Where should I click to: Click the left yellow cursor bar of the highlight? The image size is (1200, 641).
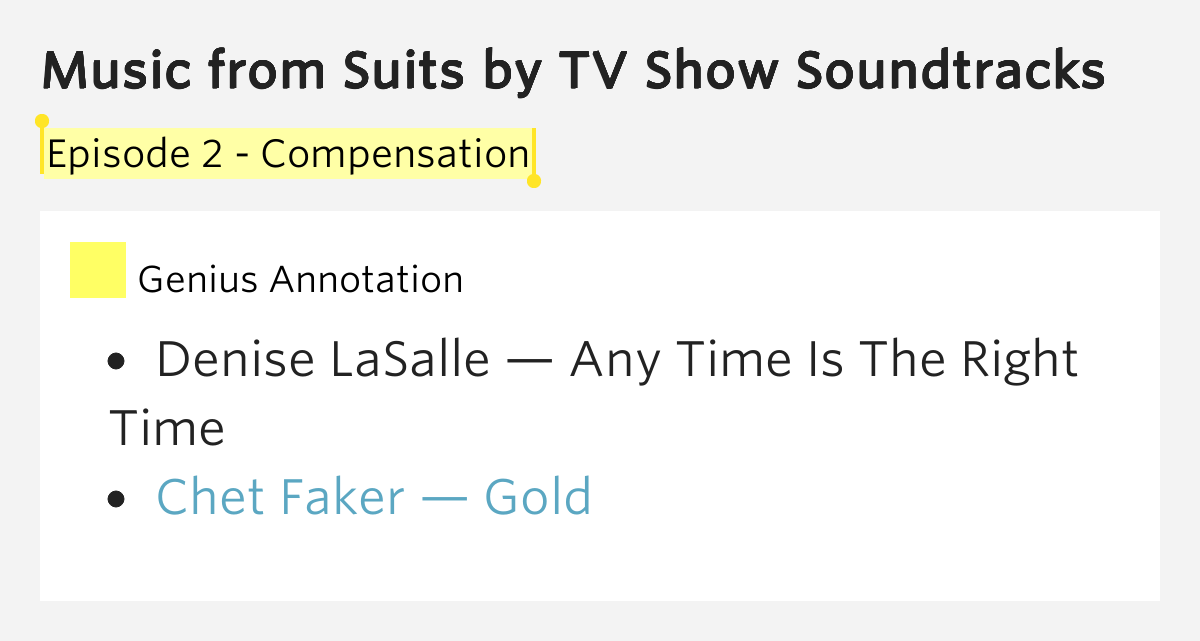coord(42,151)
